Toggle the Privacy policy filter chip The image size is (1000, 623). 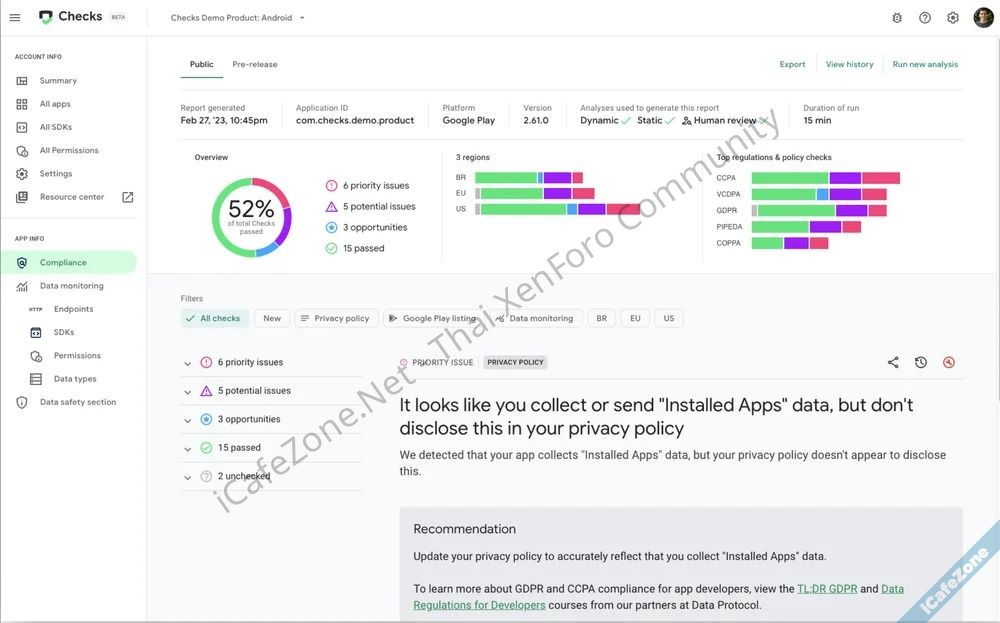coord(334,318)
